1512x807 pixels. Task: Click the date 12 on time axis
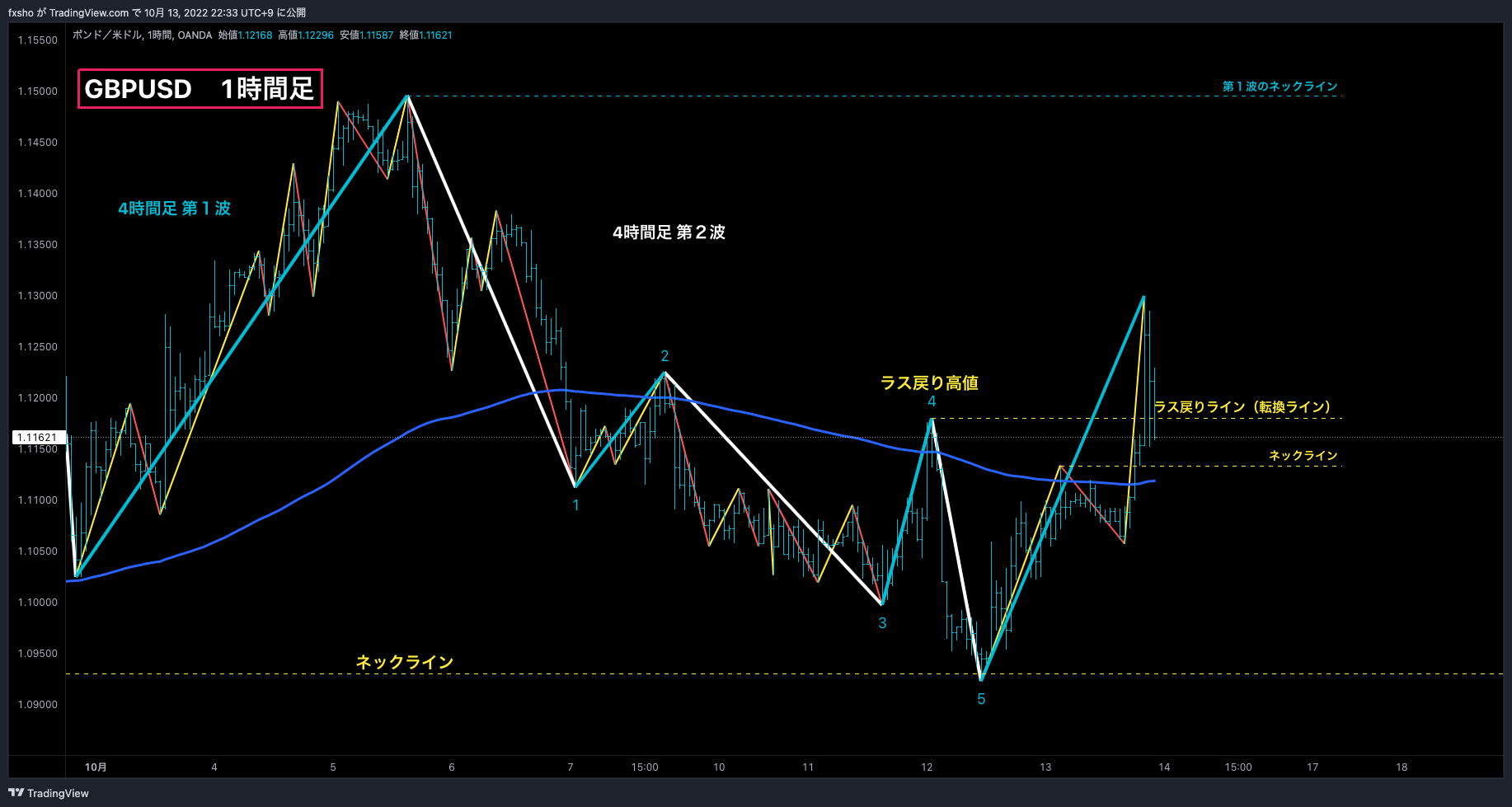(x=927, y=767)
